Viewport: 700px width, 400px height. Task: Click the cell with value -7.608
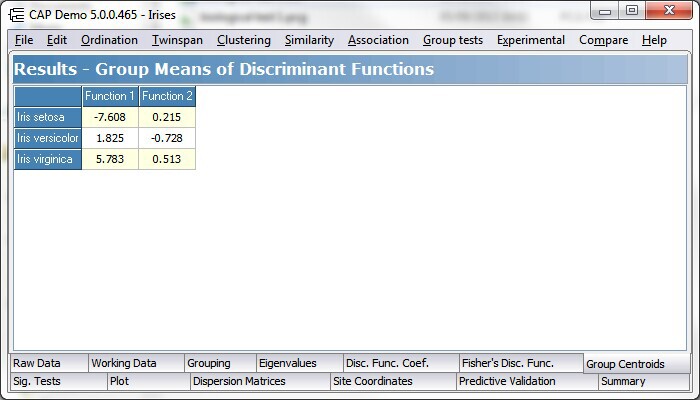coord(110,117)
